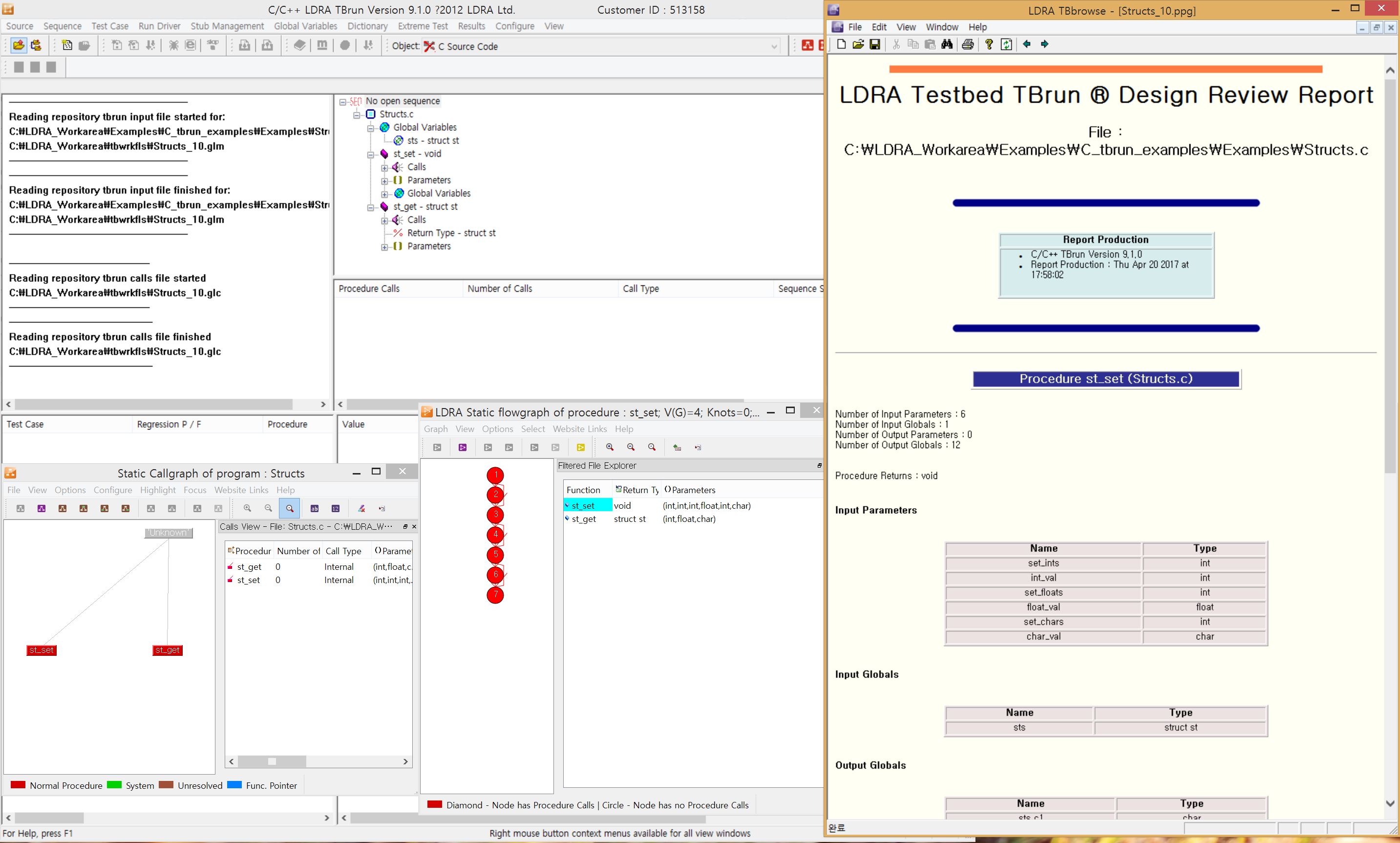The height and width of the screenshot is (843, 1400).
Task: Click the green System legend swatch
Action: tap(114, 785)
